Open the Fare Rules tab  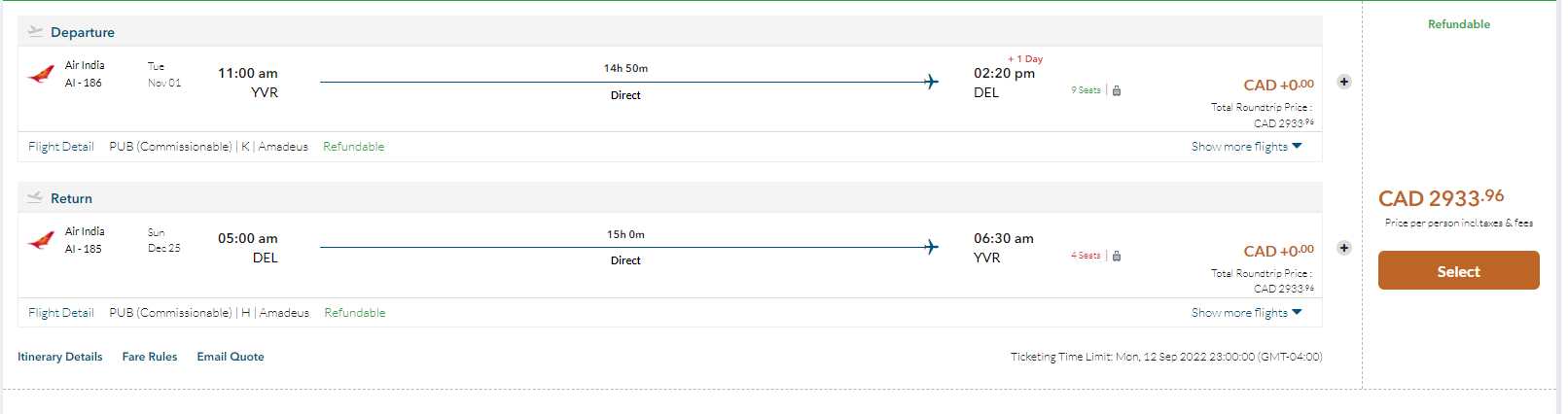point(150,357)
